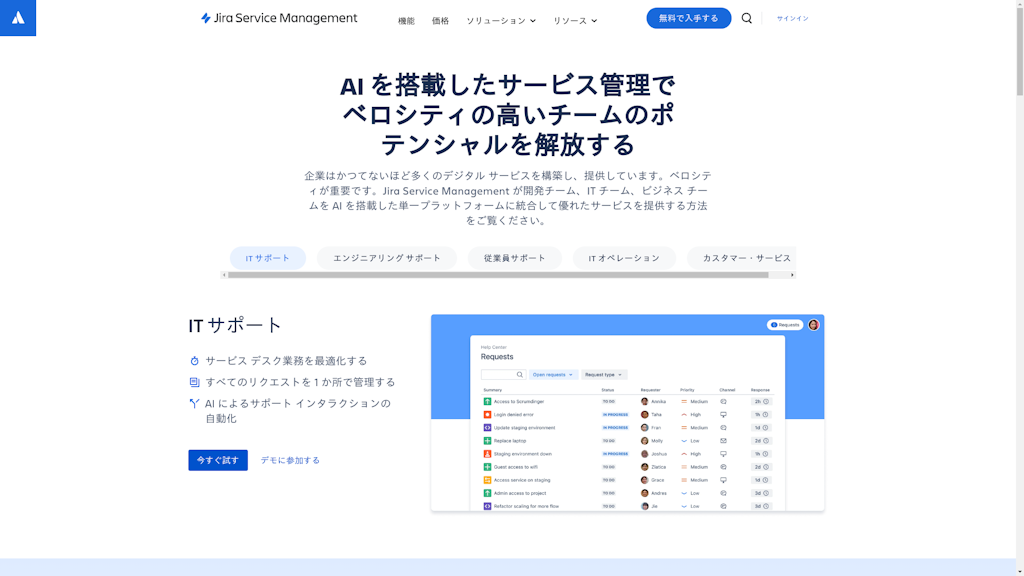
Task: Click the user avatar in the Help Center header
Action: pyautogui.click(x=813, y=325)
